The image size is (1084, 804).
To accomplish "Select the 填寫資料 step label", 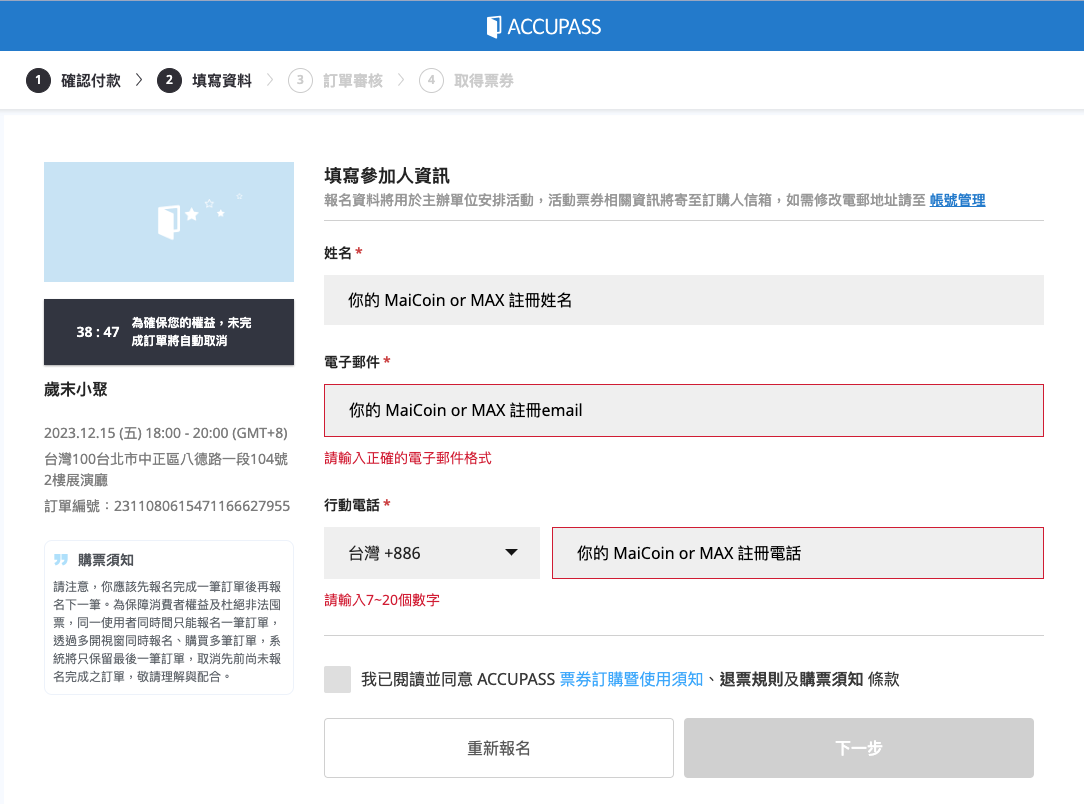I will pos(221,81).
